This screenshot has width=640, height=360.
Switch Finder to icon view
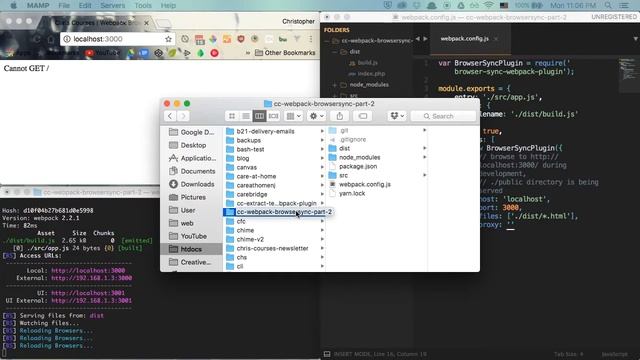click(232, 116)
